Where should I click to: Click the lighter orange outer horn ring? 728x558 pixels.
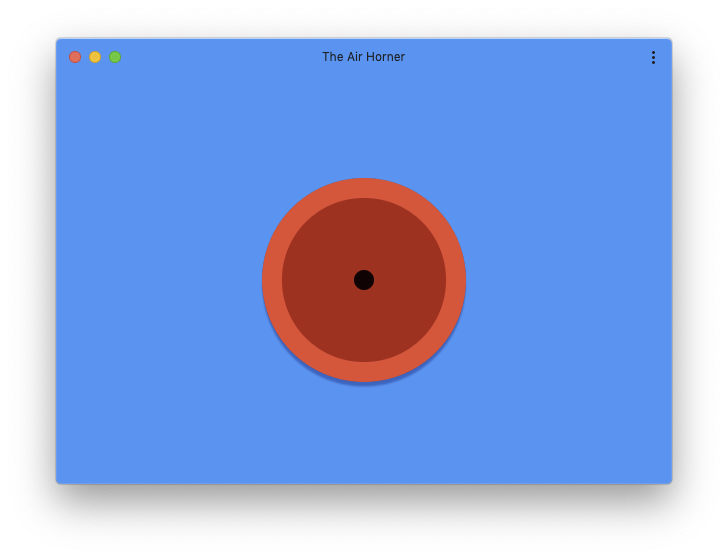click(364, 188)
